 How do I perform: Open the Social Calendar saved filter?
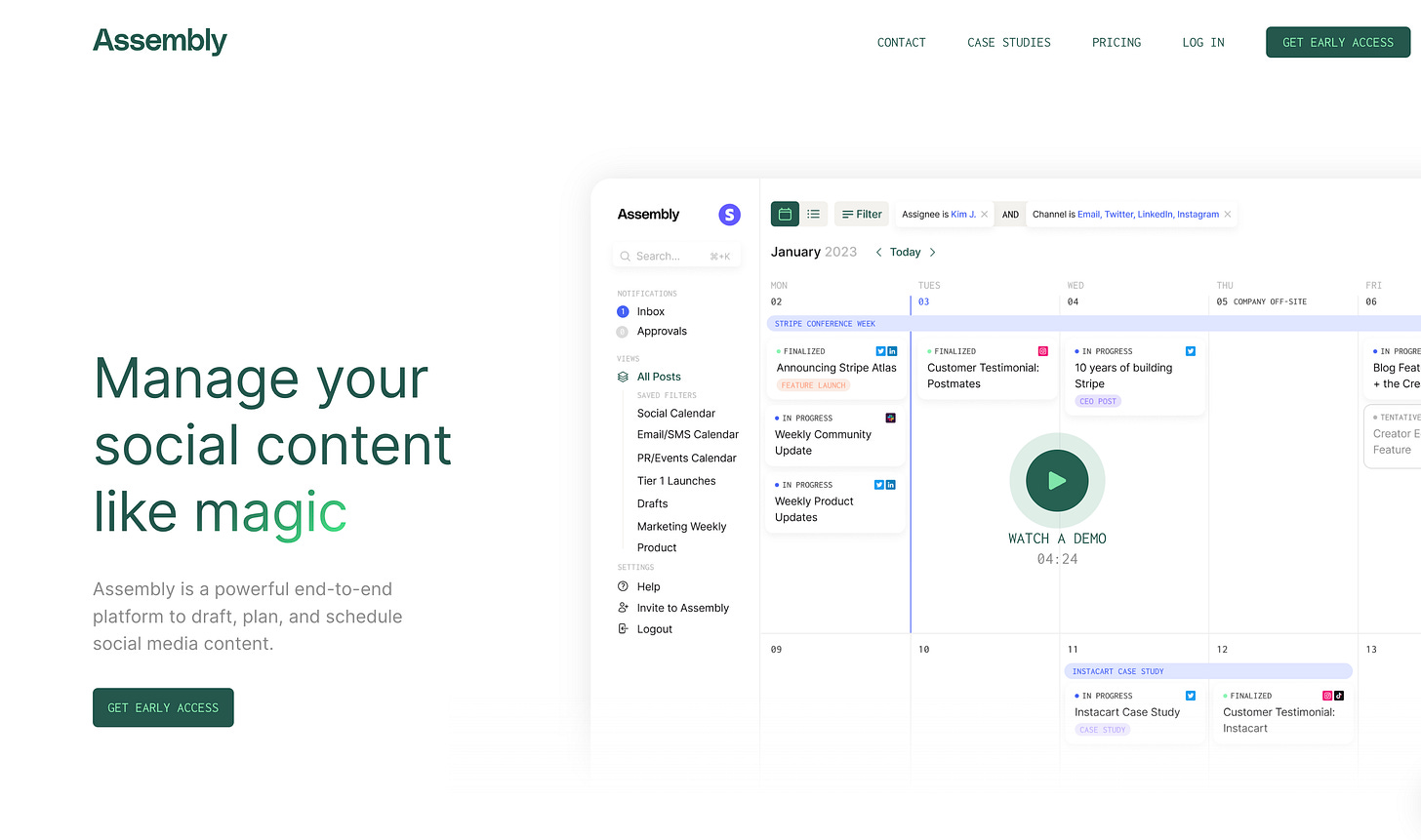[x=676, y=414]
